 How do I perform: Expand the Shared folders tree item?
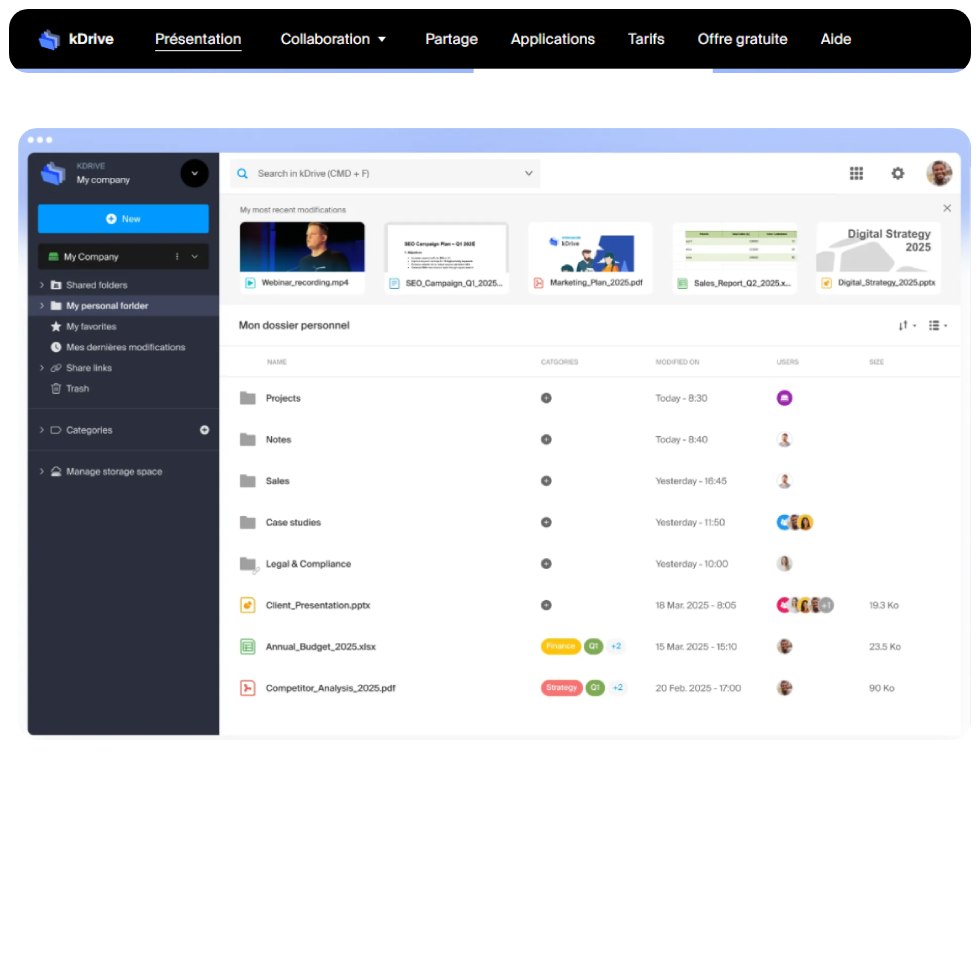[42, 285]
